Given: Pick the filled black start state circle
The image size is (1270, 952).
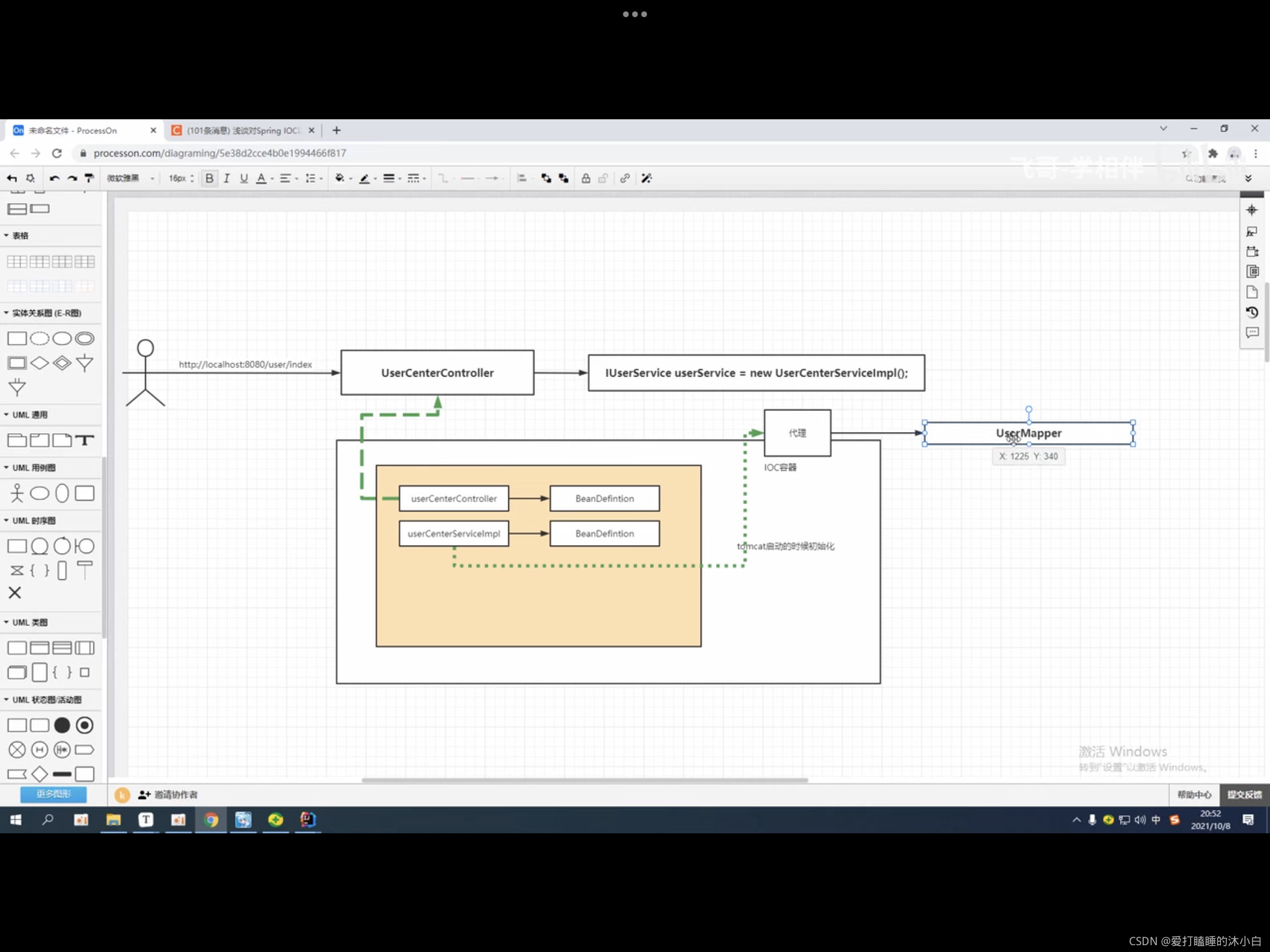Looking at the screenshot, I should [x=62, y=725].
